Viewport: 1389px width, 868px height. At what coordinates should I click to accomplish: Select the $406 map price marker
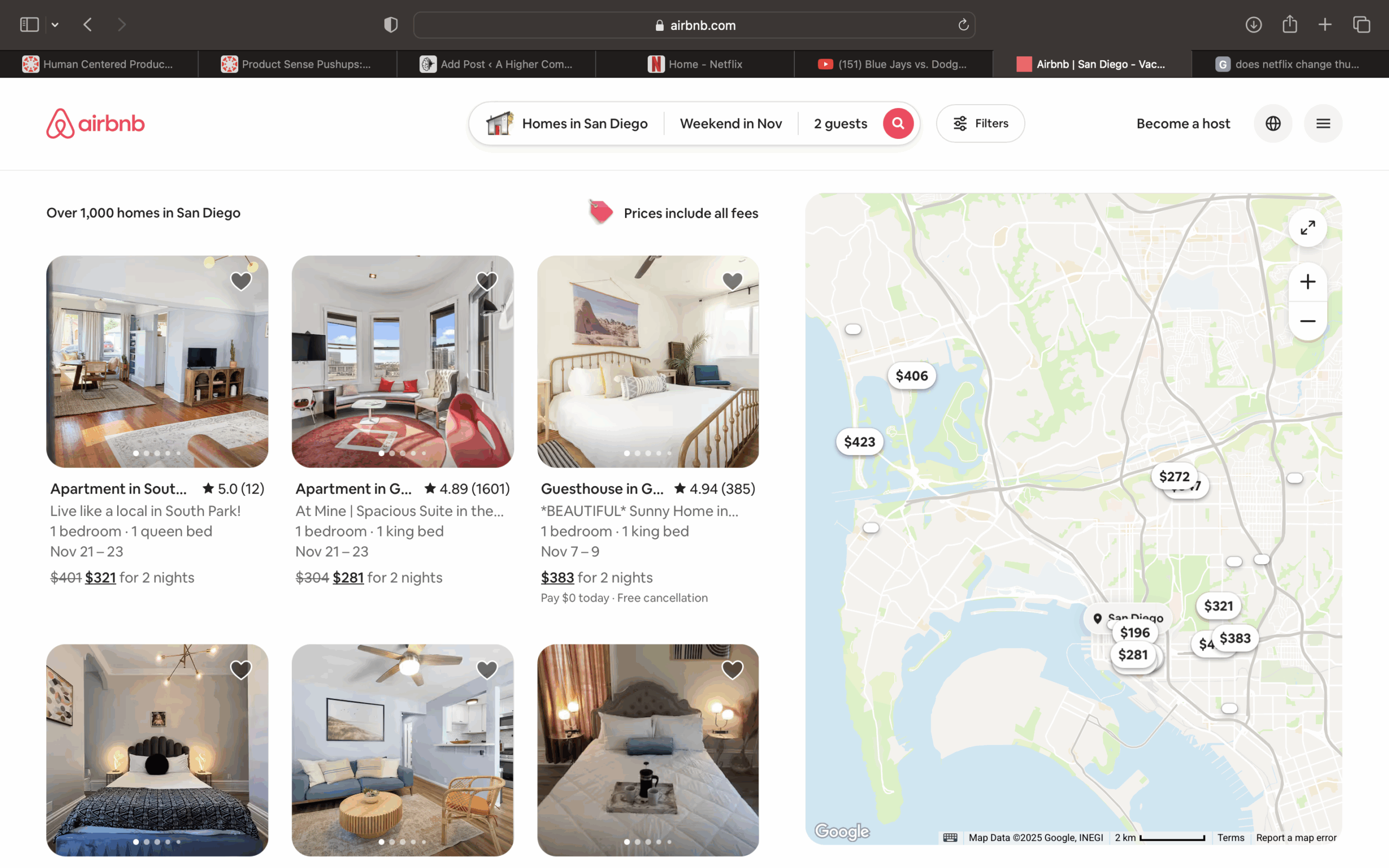pos(912,376)
